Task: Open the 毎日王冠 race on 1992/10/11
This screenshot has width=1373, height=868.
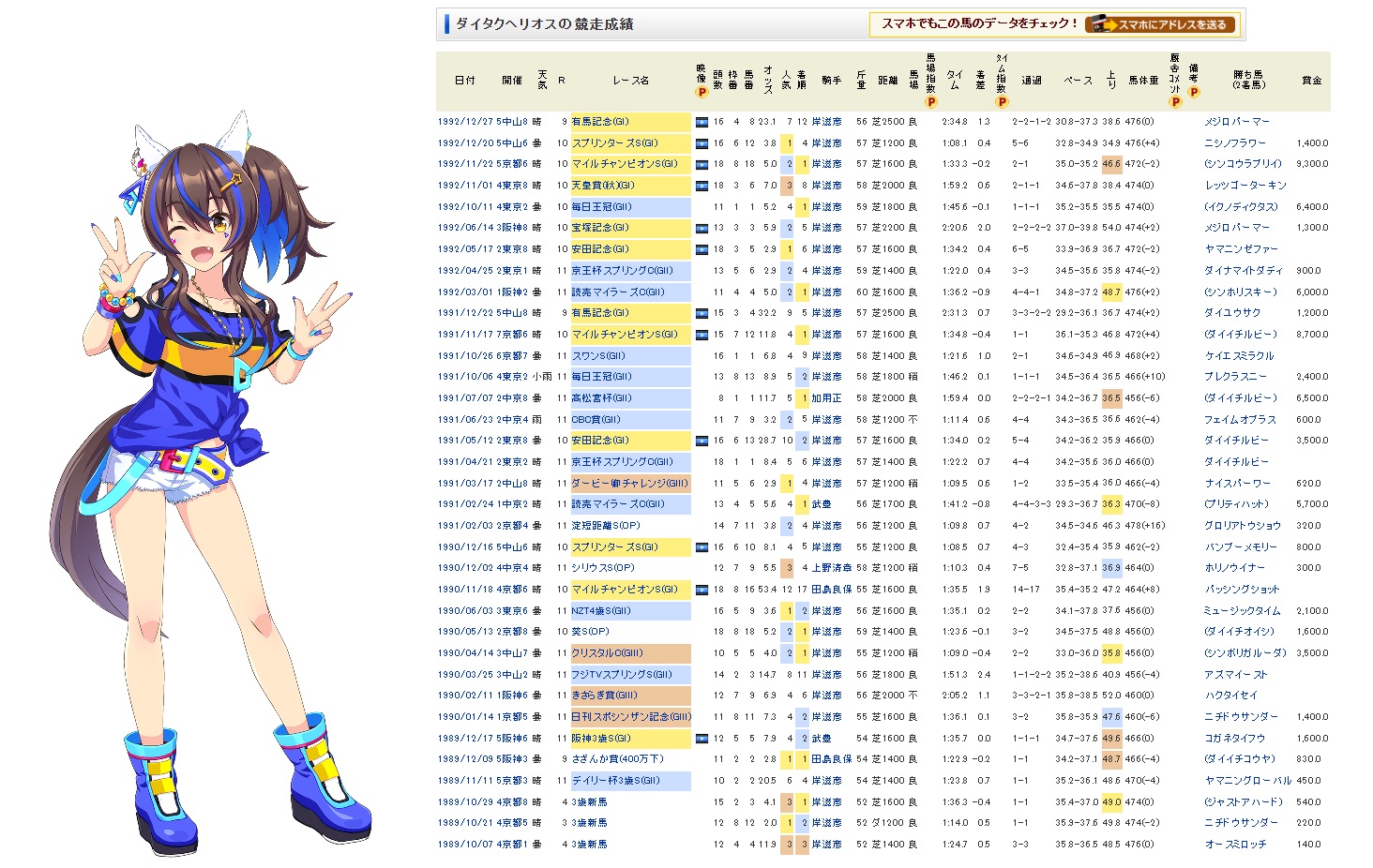Action: tap(601, 207)
